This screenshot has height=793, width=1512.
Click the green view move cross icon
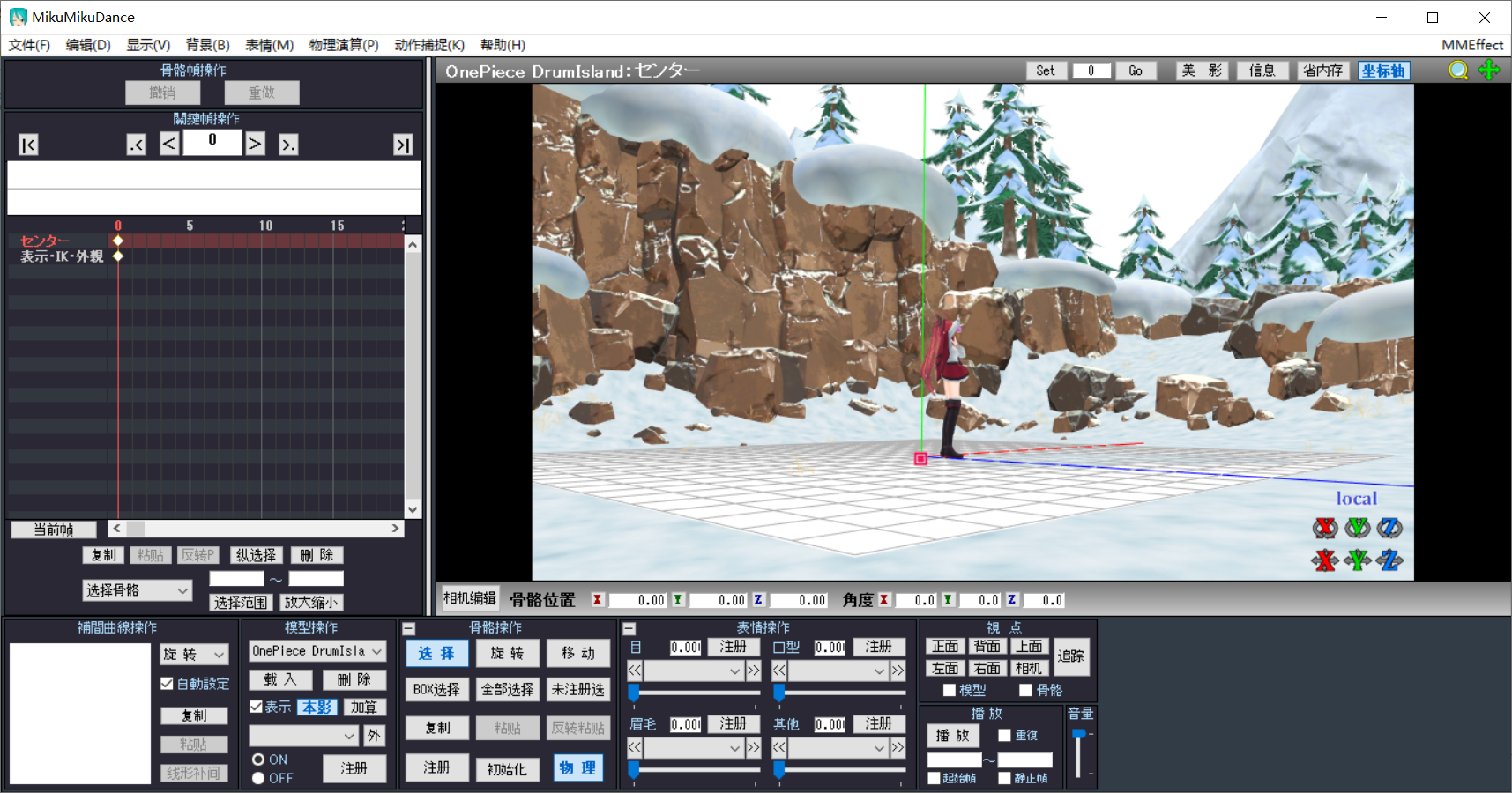[x=1489, y=70]
